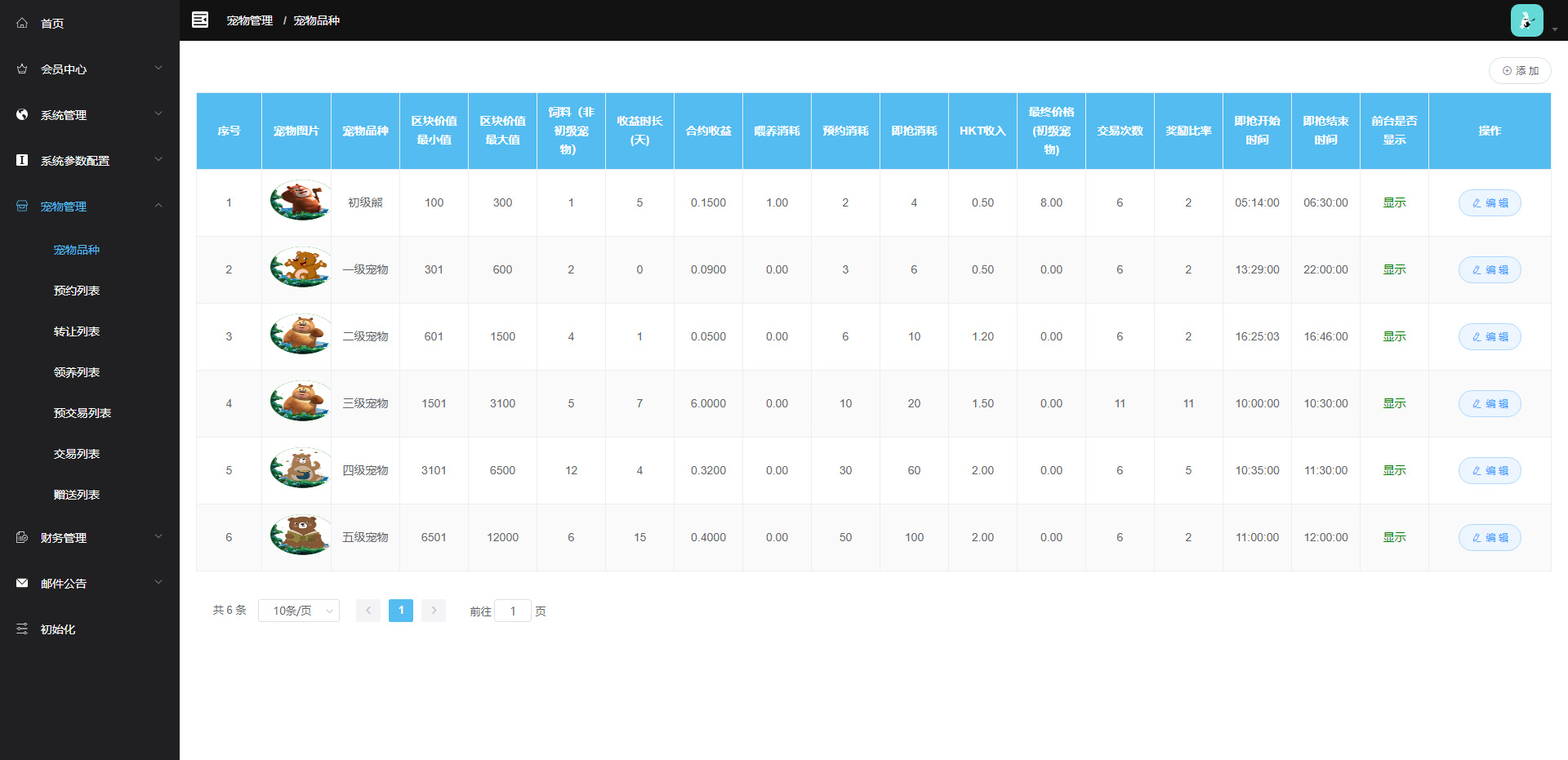Click the 显示 status in 初级熊 row
1568x760 pixels.
[x=1394, y=202]
